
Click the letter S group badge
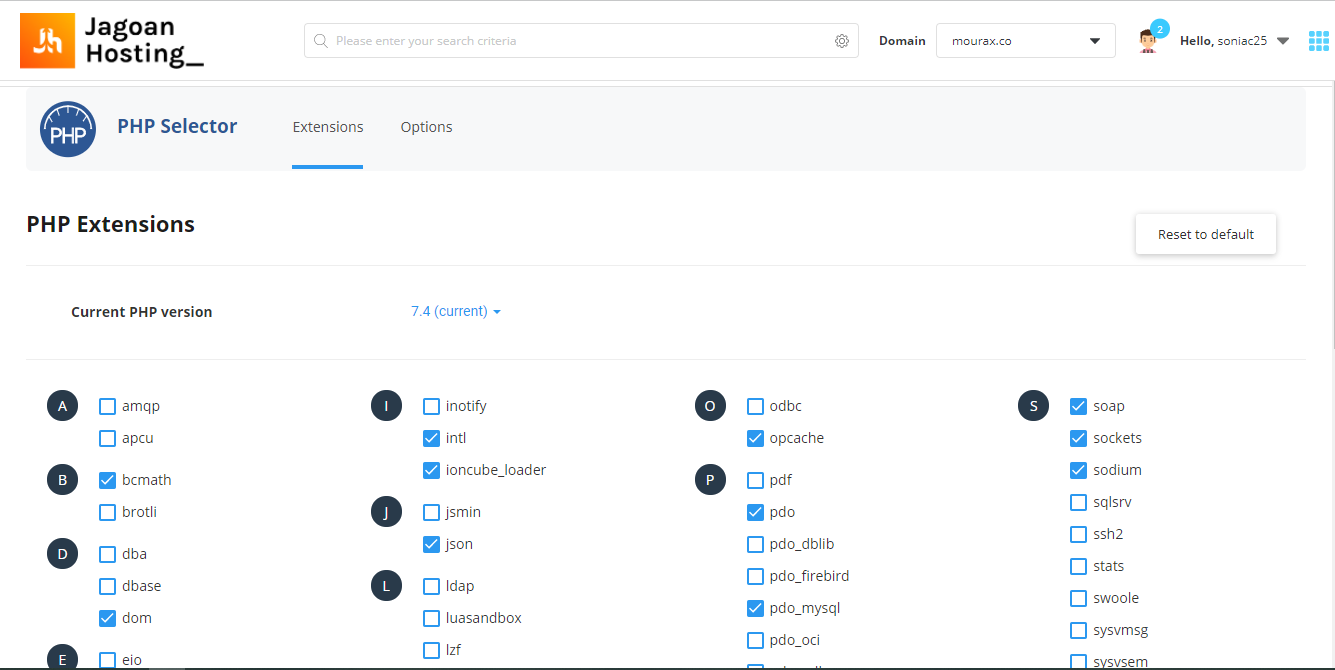[x=1034, y=406]
